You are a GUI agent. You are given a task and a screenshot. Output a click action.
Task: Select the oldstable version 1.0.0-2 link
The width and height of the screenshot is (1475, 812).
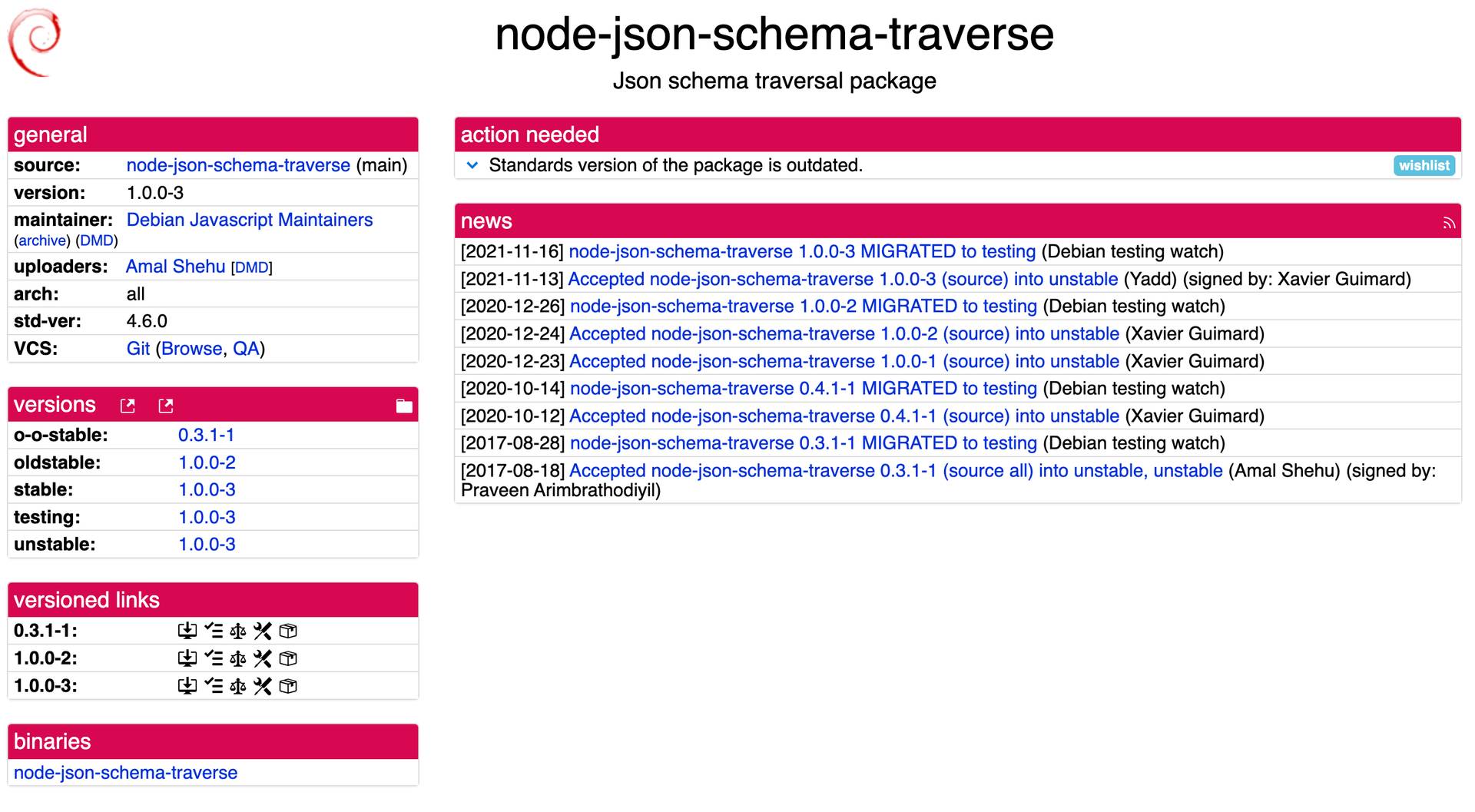pyautogui.click(x=207, y=462)
